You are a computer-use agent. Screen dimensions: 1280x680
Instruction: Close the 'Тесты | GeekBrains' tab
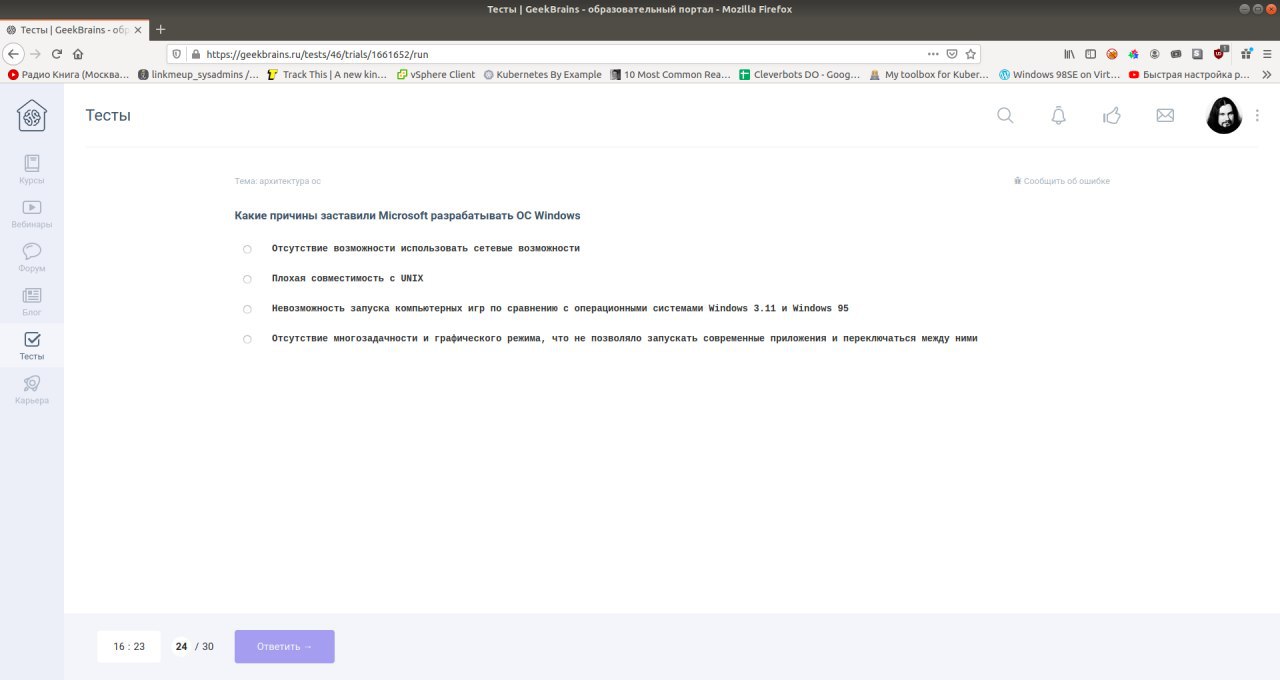[x=138, y=30]
